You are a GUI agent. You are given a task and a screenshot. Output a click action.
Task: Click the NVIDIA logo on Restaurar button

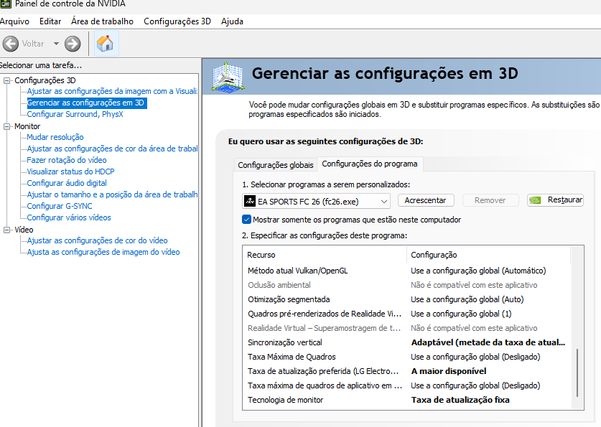[535, 200]
